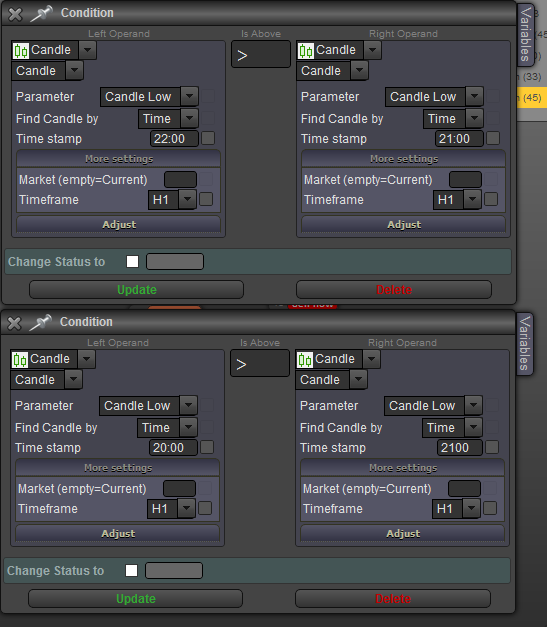
Task: Toggle checkbox next to 2100 Time stamp in bottom panel
Action: tap(492, 447)
